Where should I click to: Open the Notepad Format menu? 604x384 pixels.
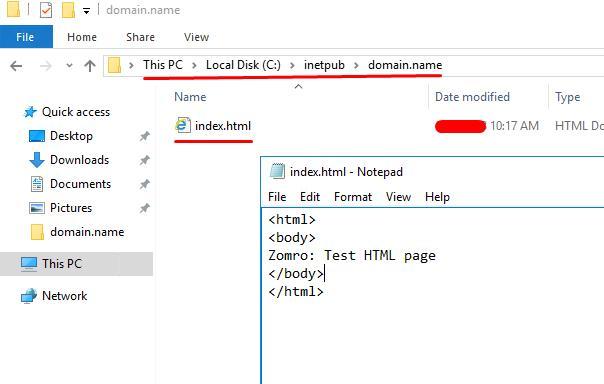(x=353, y=197)
